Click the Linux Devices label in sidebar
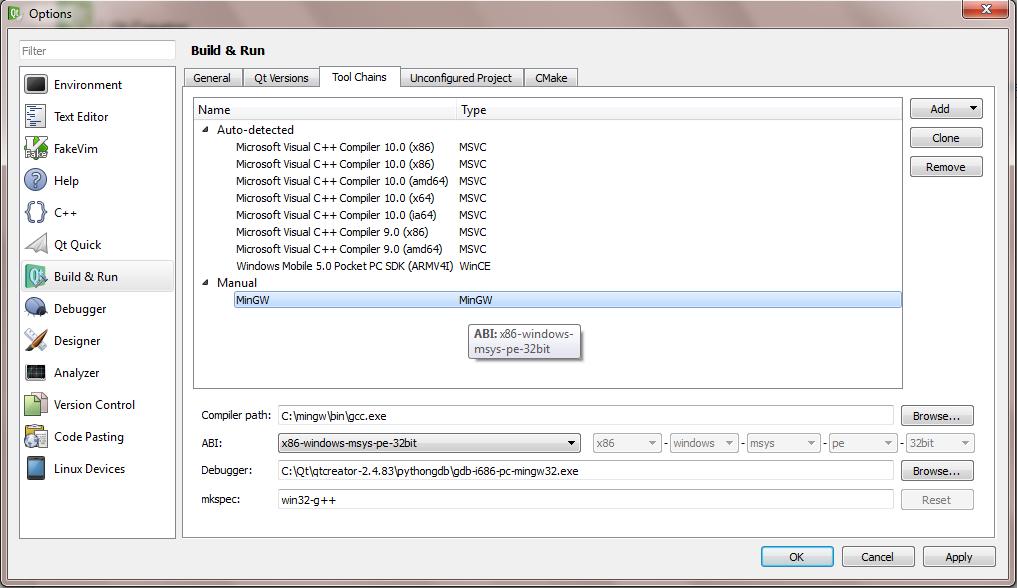This screenshot has width=1017, height=588. (x=89, y=469)
